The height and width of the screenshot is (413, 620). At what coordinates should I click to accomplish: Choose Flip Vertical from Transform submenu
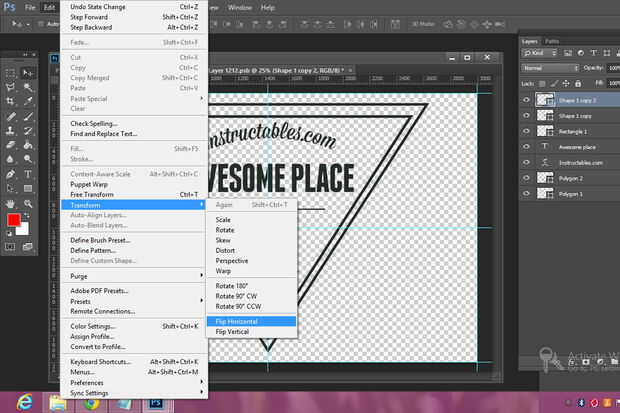[251, 332]
